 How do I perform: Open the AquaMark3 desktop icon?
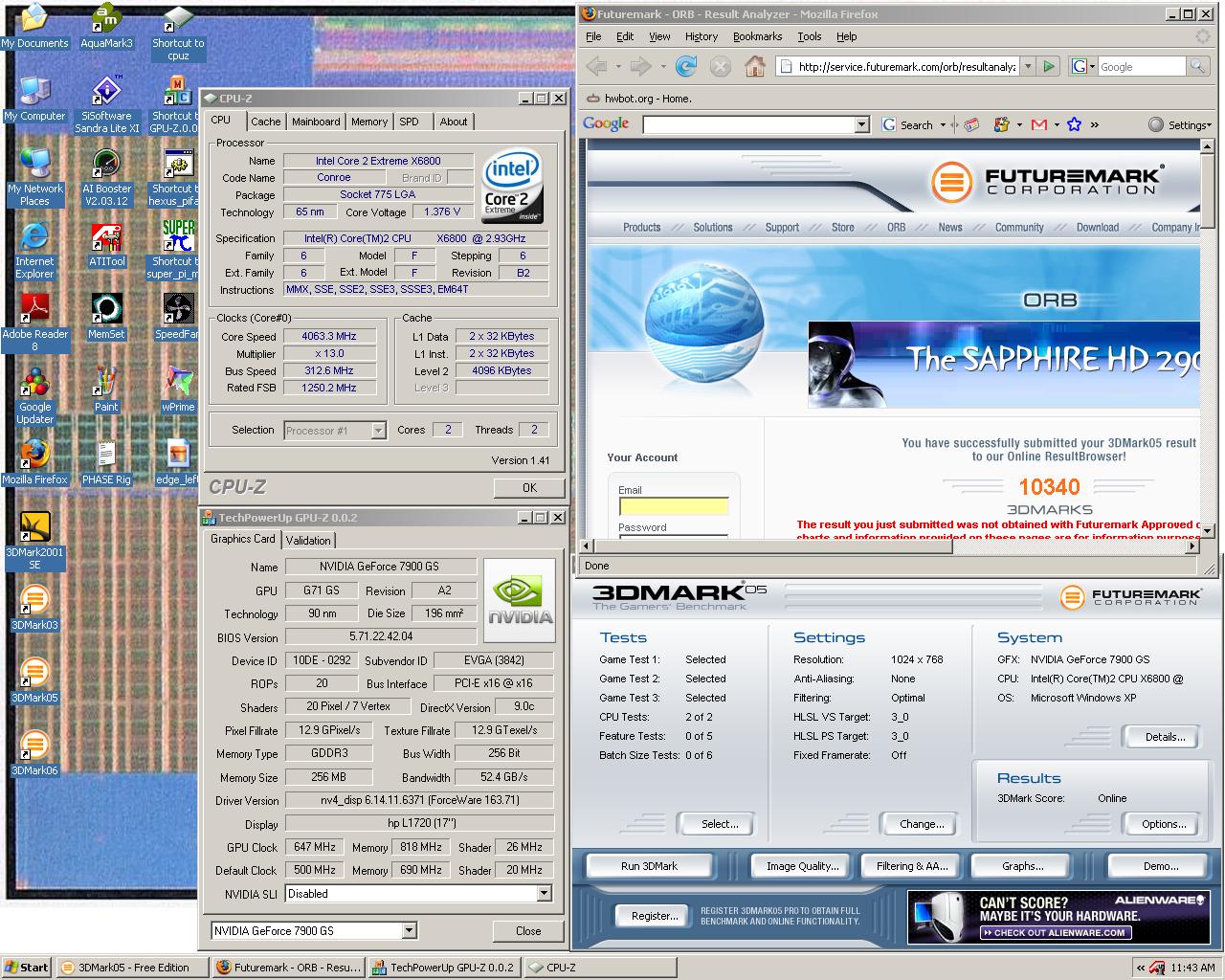point(107,26)
